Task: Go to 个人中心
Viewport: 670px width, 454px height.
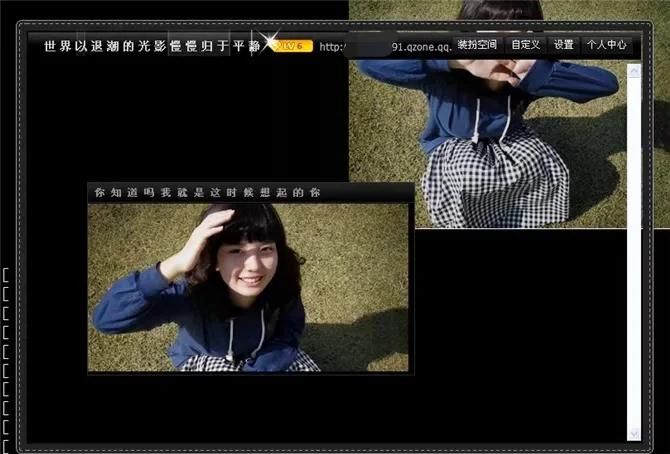Action: pos(606,45)
